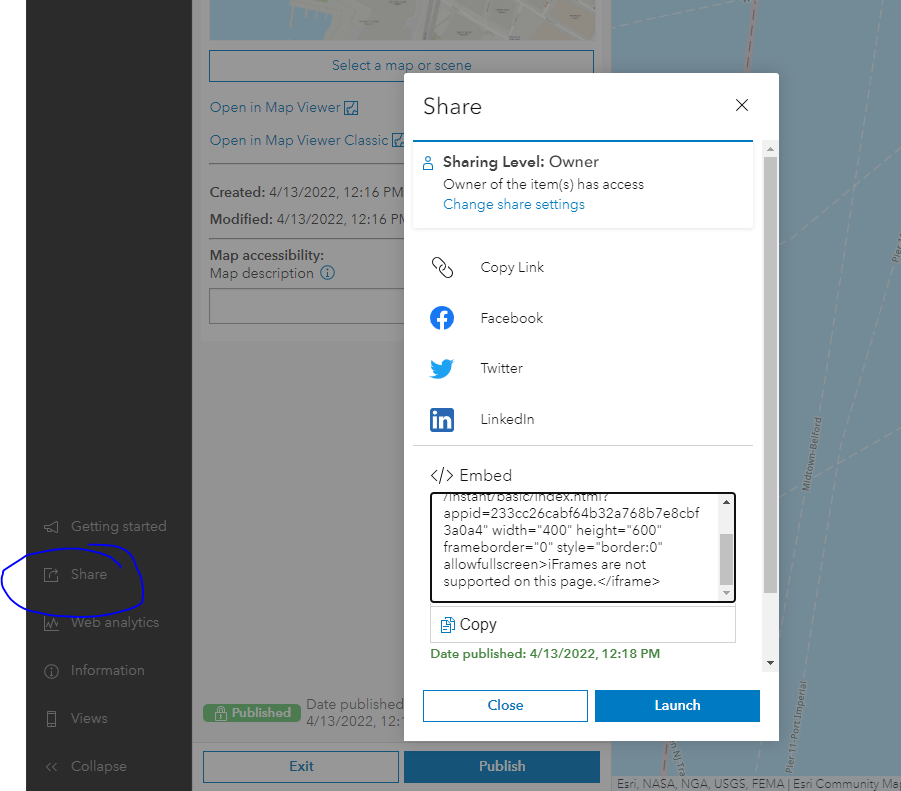Launch the published app
Image resolution: width=901 pixels, height=791 pixels.
click(x=677, y=706)
